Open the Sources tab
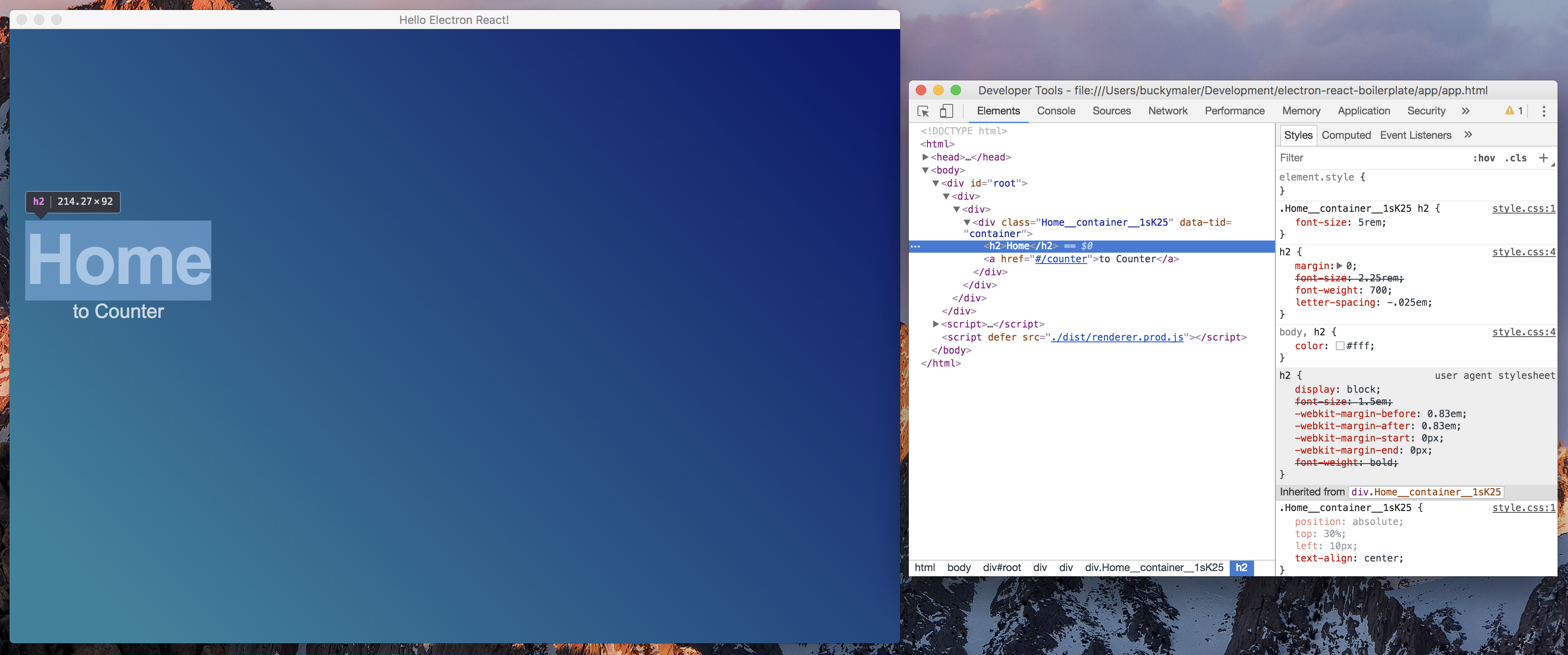The height and width of the screenshot is (655, 1568). pos(1111,111)
